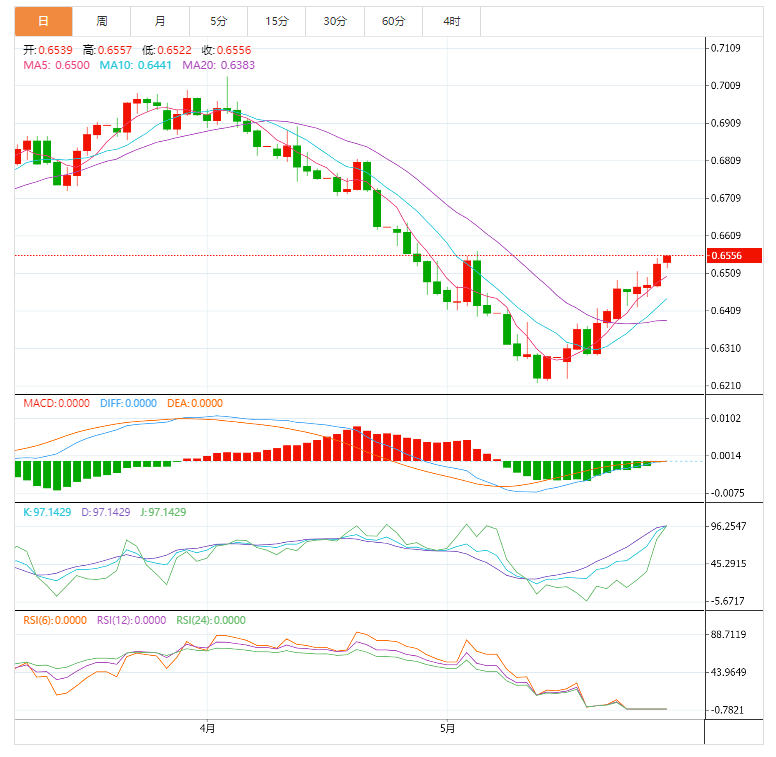Click the 88.7119 RSI axis value

coord(728,634)
